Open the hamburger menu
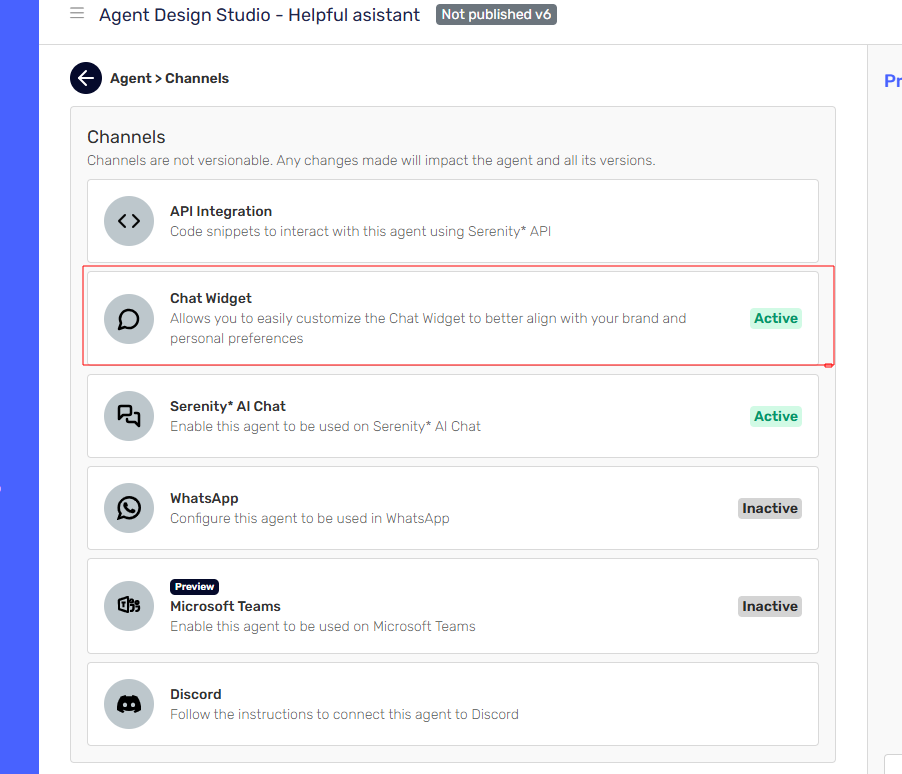 76,14
